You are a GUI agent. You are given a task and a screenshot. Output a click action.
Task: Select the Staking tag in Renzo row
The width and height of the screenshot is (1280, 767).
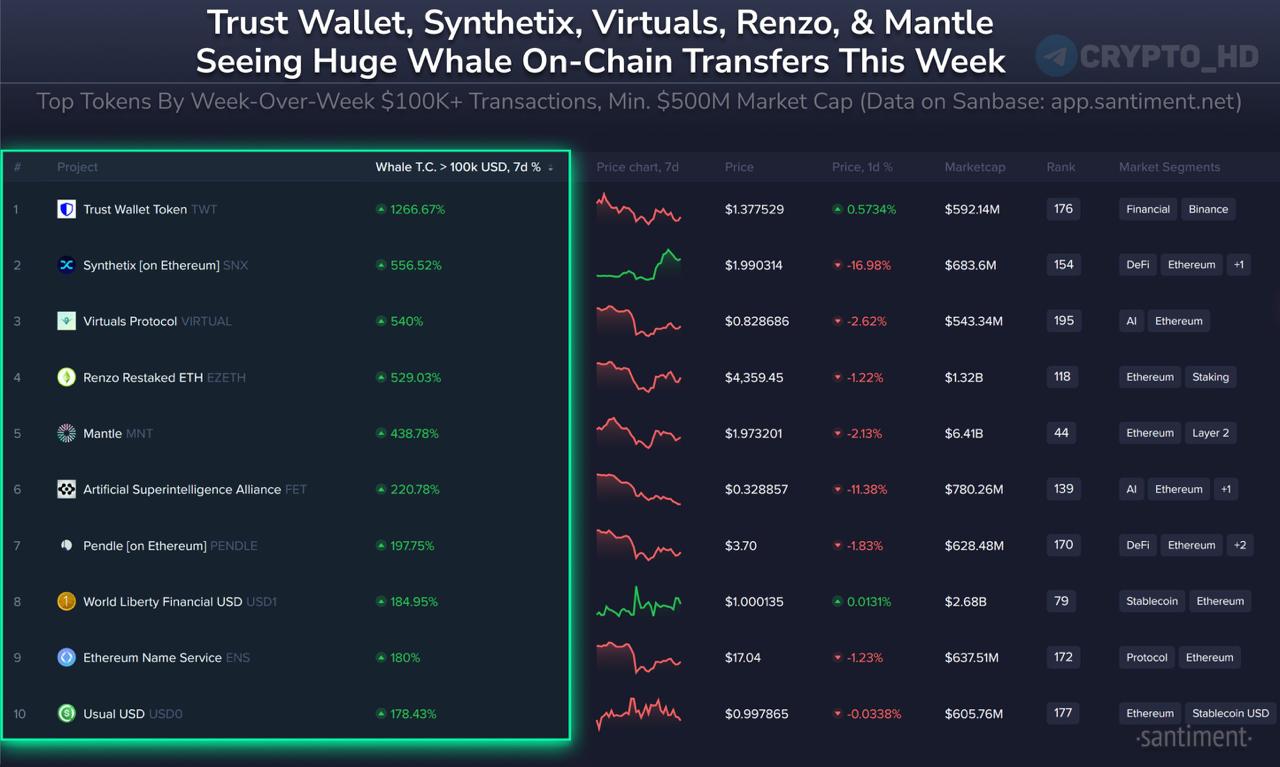coord(1210,377)
